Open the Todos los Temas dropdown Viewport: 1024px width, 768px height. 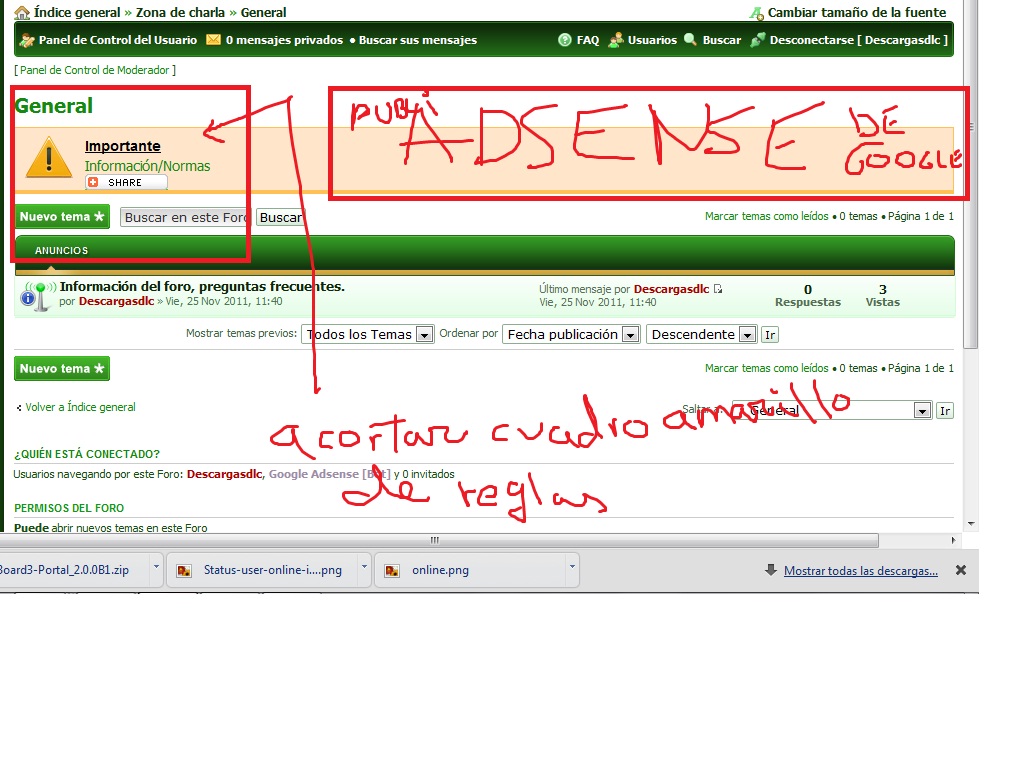[368, 334]
